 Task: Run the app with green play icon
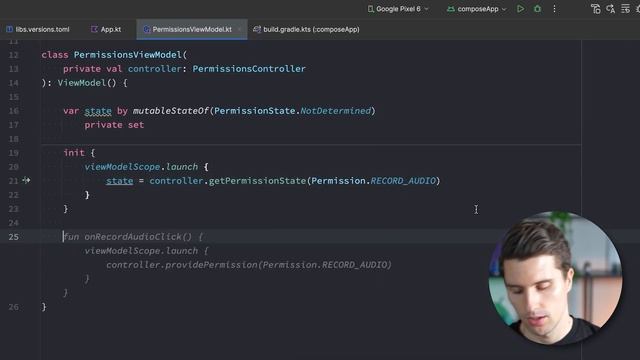pos(520,9)
